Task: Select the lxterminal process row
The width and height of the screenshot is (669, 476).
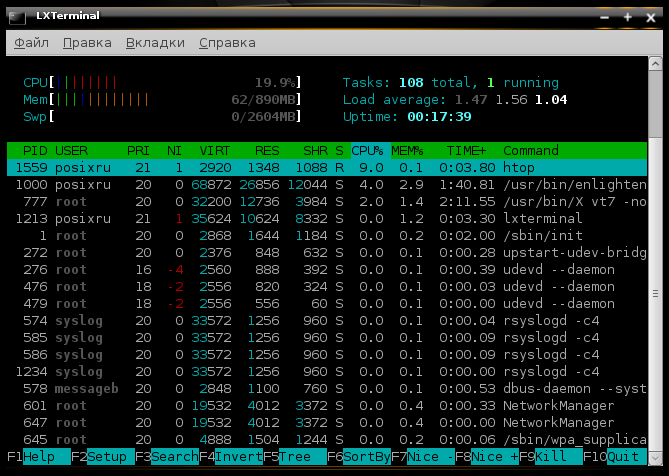Action: (x=327, y=219)
